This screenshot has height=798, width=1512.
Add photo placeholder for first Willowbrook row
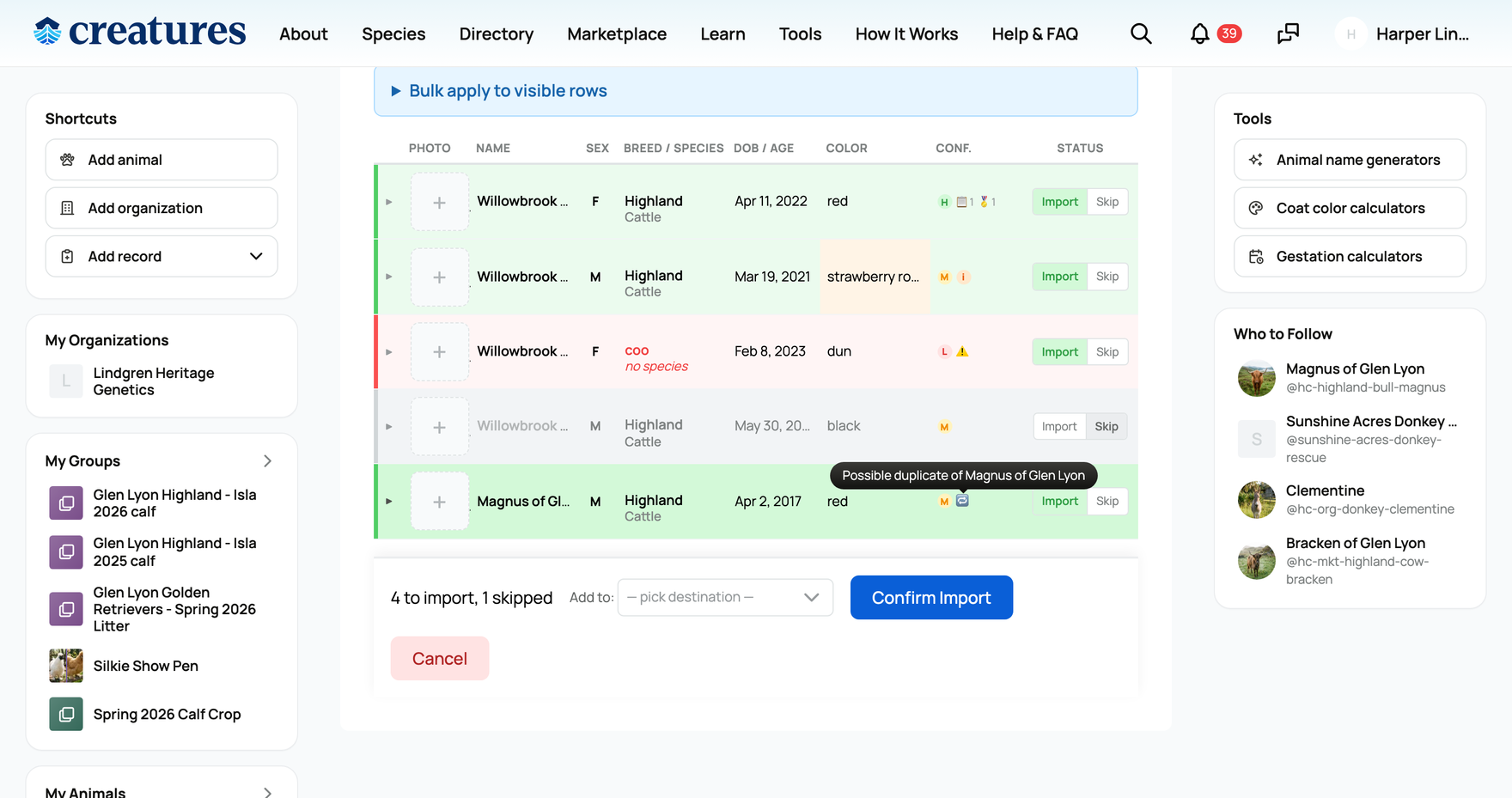point(439,203)
